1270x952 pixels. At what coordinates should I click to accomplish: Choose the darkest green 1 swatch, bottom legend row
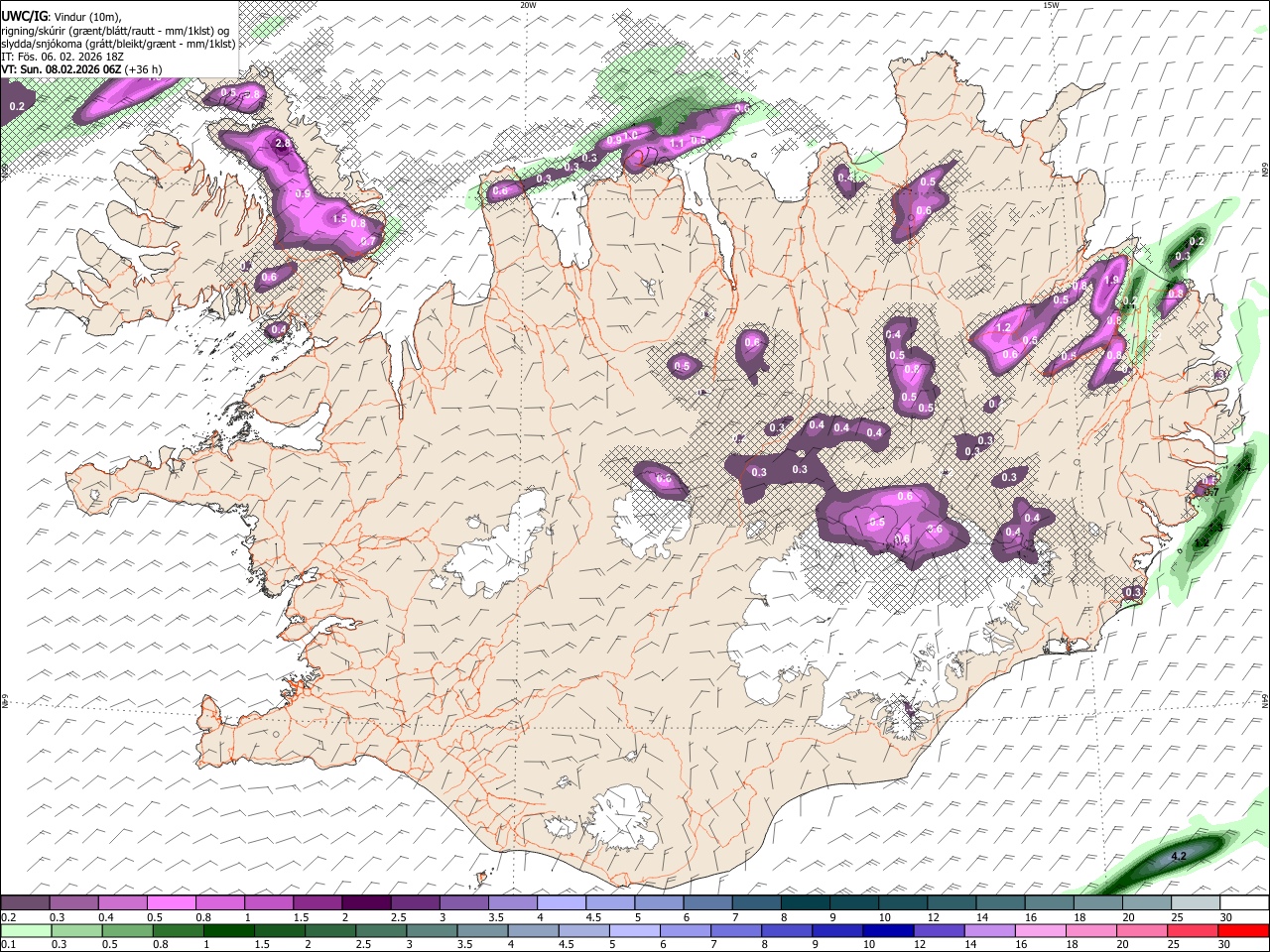(x=230, y=930)
